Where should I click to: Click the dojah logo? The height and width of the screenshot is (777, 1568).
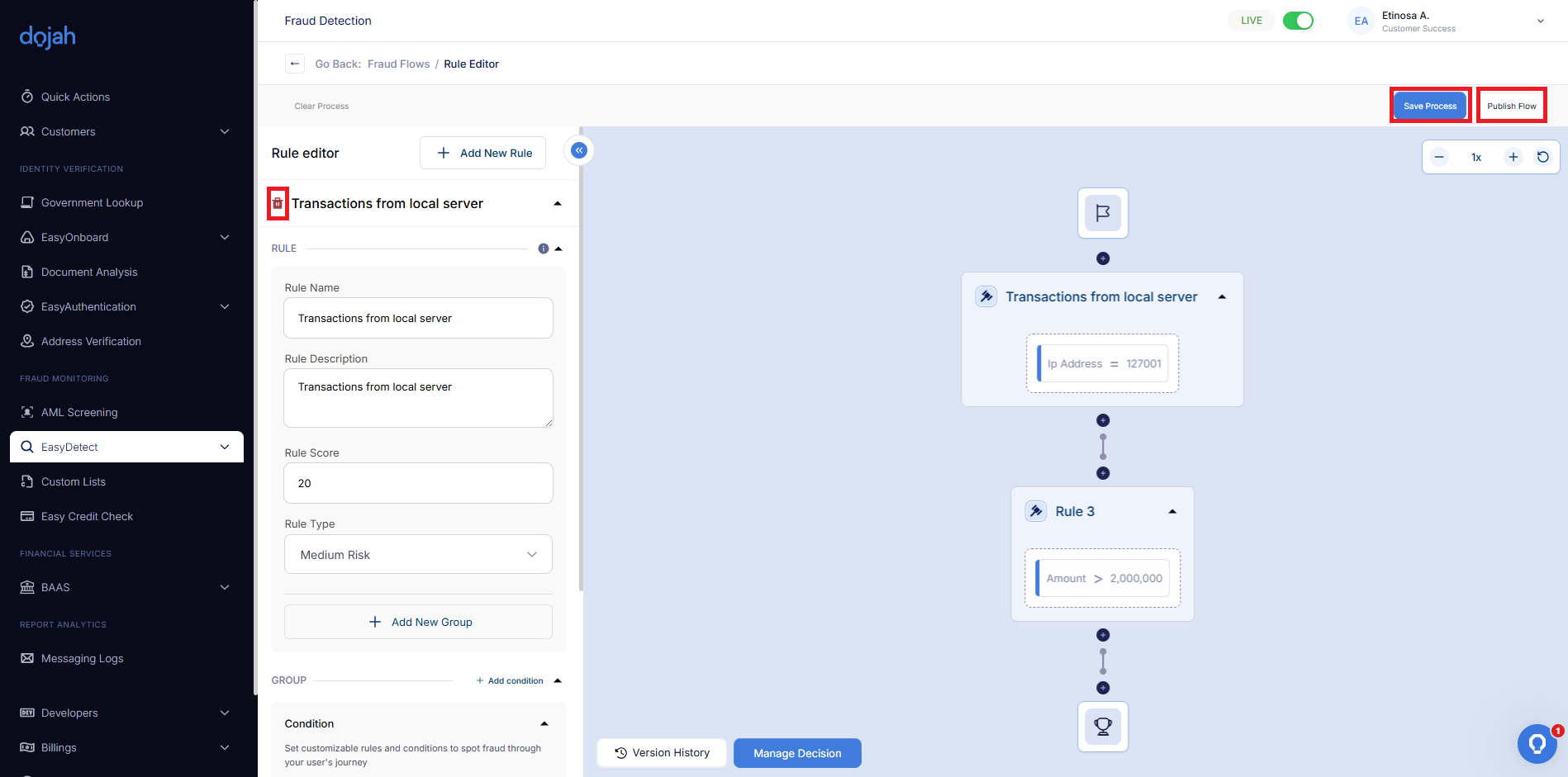(x=47, y=37)
